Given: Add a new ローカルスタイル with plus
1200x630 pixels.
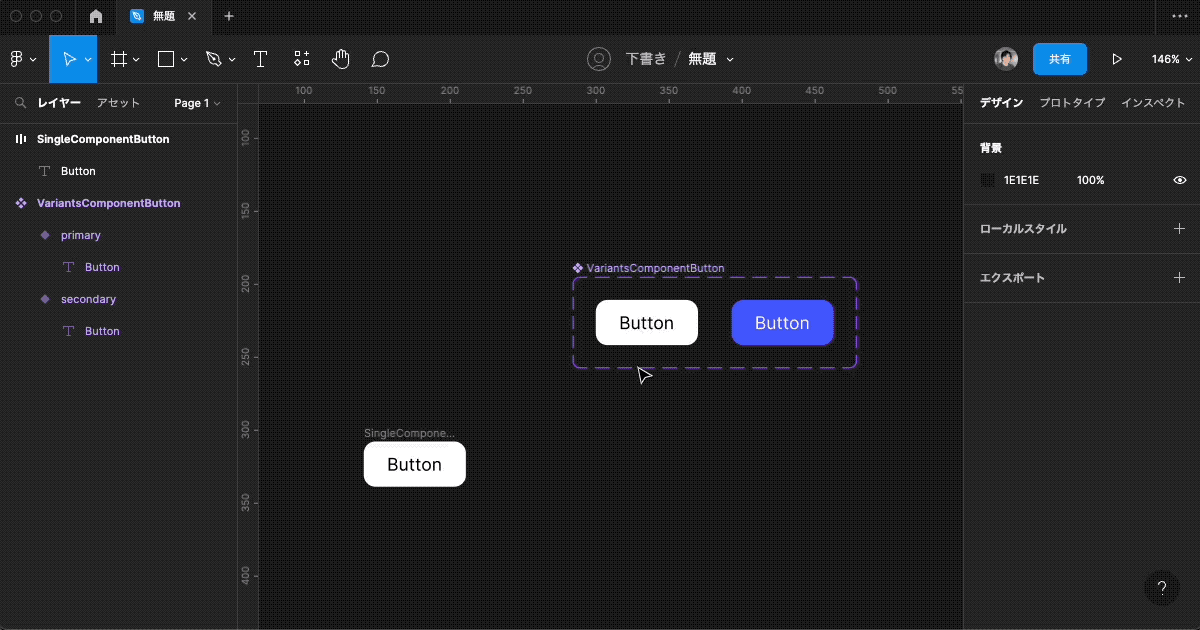Looking at the screenshot, I should coord(1179,229).
